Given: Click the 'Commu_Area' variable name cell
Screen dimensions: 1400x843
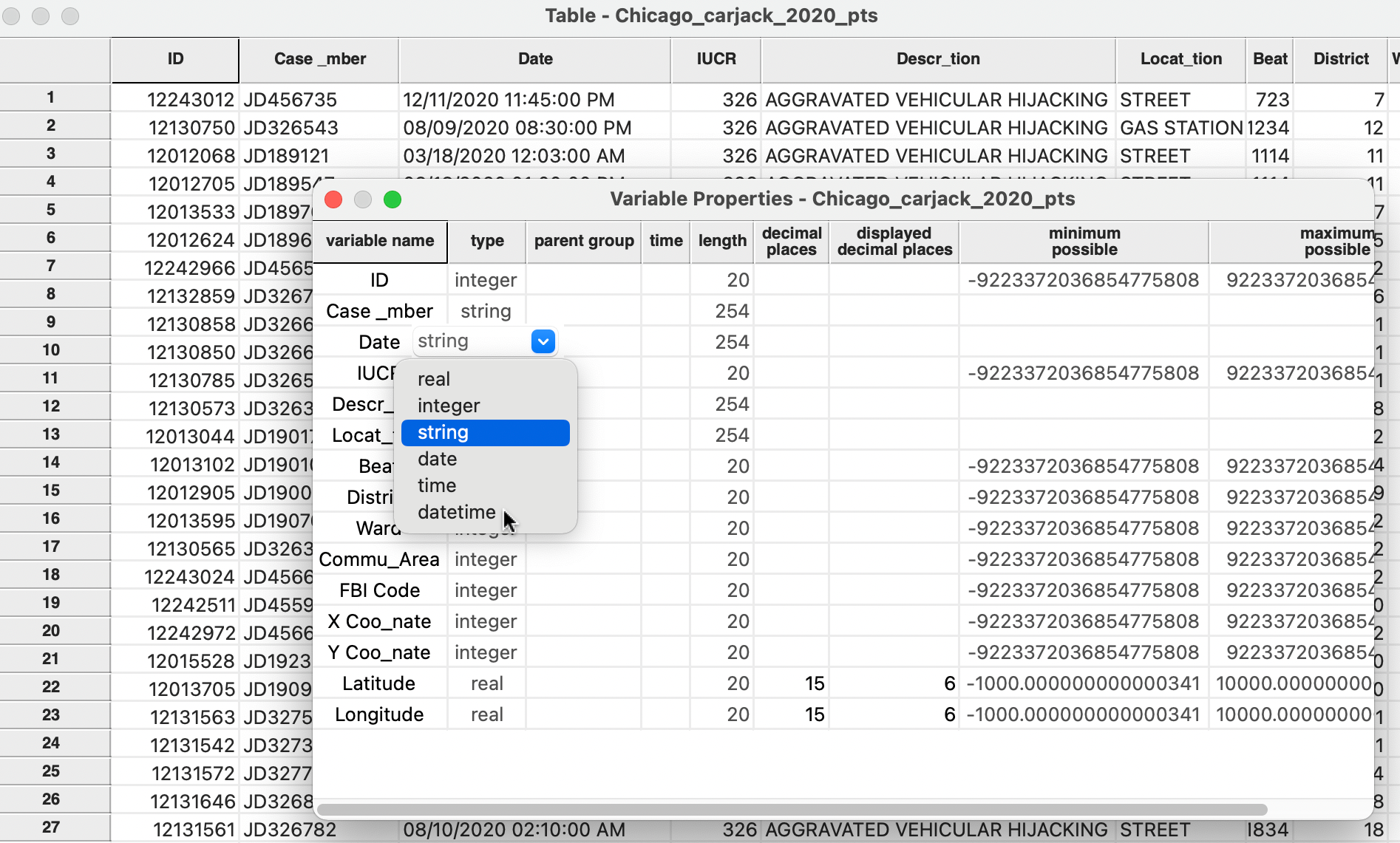Looking at the screenshot, I should click(x=379, y=559).
